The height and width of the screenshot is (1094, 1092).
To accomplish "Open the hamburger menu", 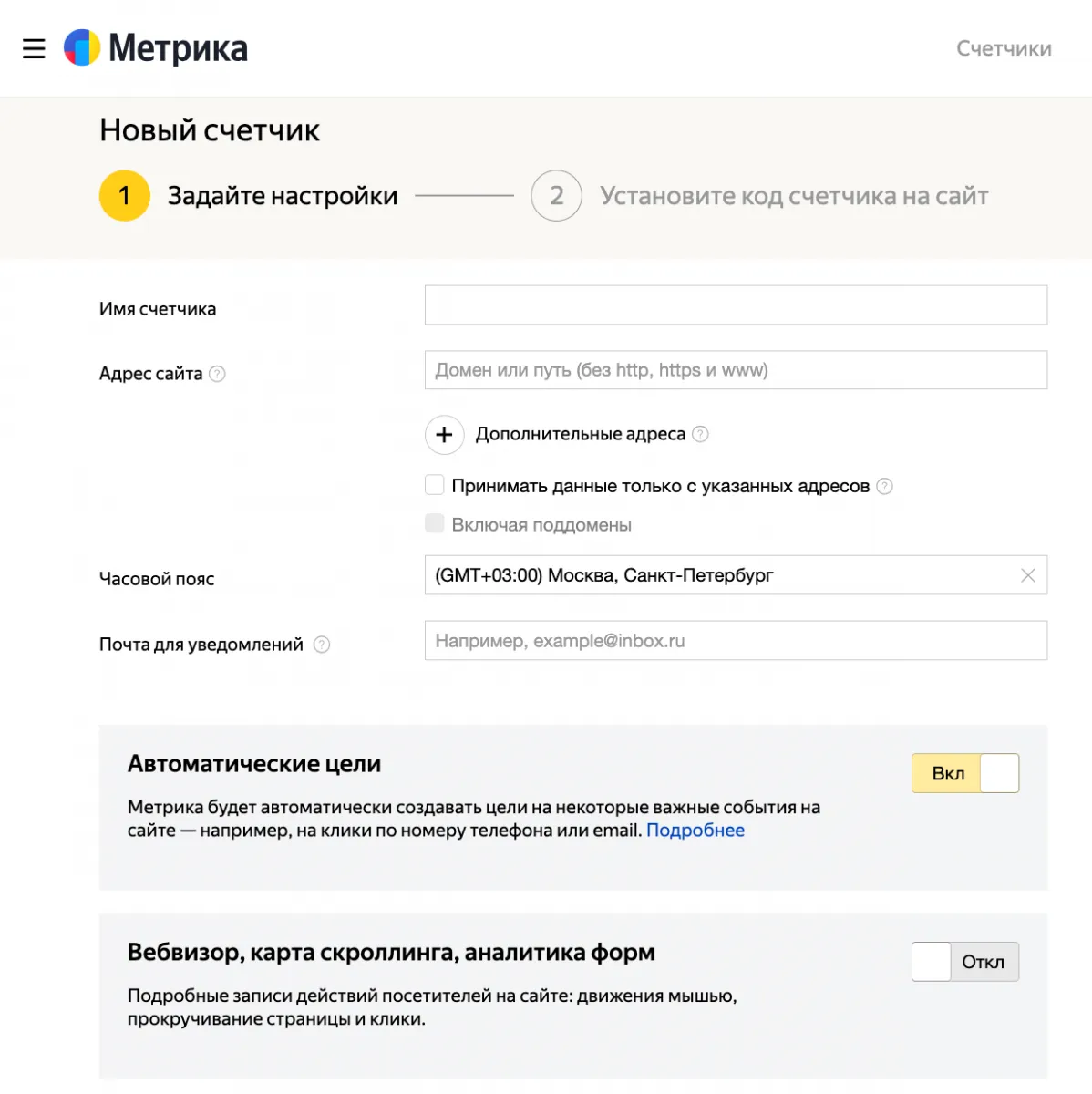I will coord(34,48).
